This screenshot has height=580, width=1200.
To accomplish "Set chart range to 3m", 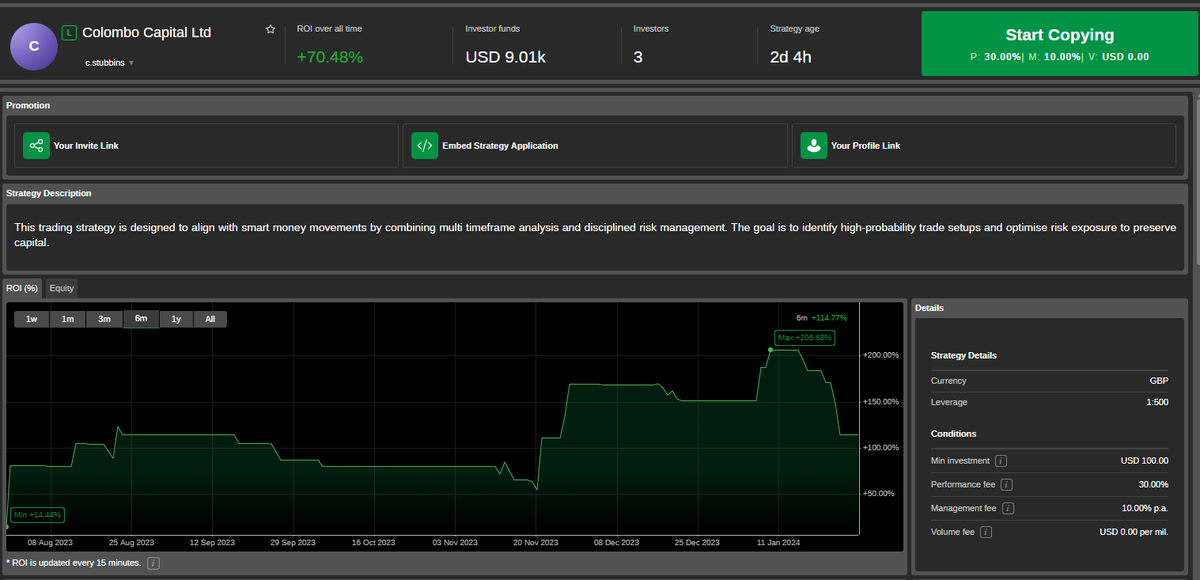I will pyautogui.click(x=104, y=319).
